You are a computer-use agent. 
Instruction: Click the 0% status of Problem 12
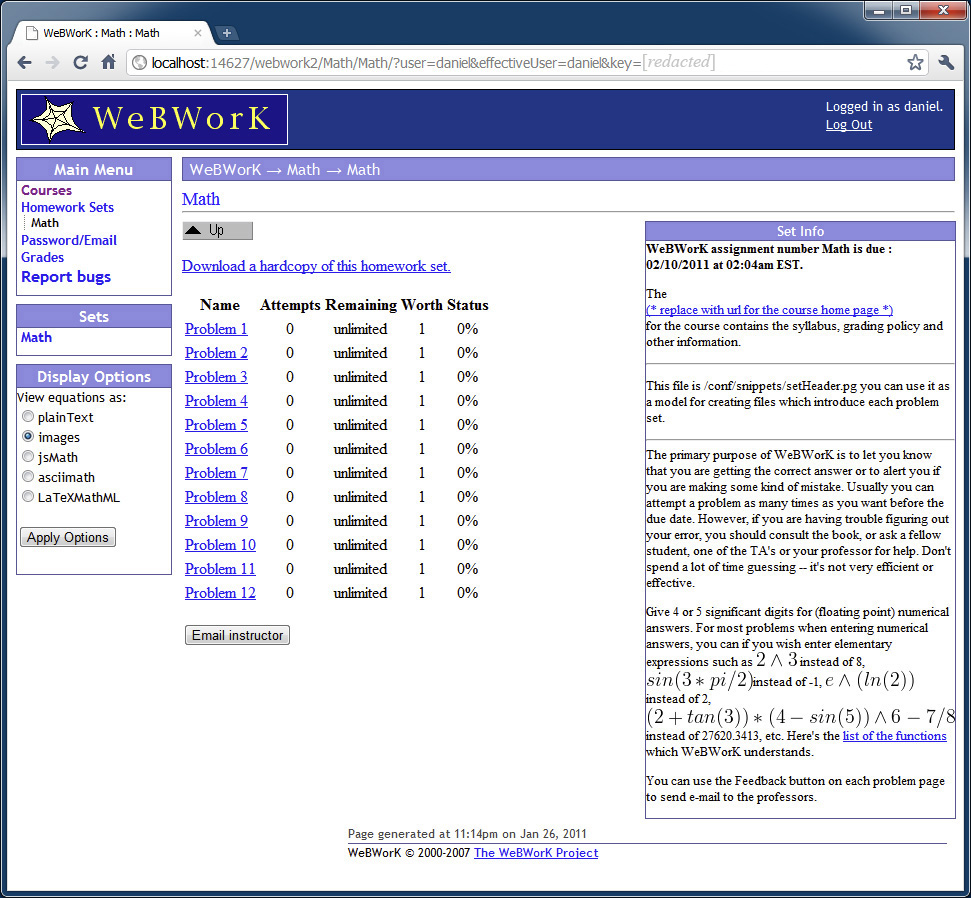(468, 593)
